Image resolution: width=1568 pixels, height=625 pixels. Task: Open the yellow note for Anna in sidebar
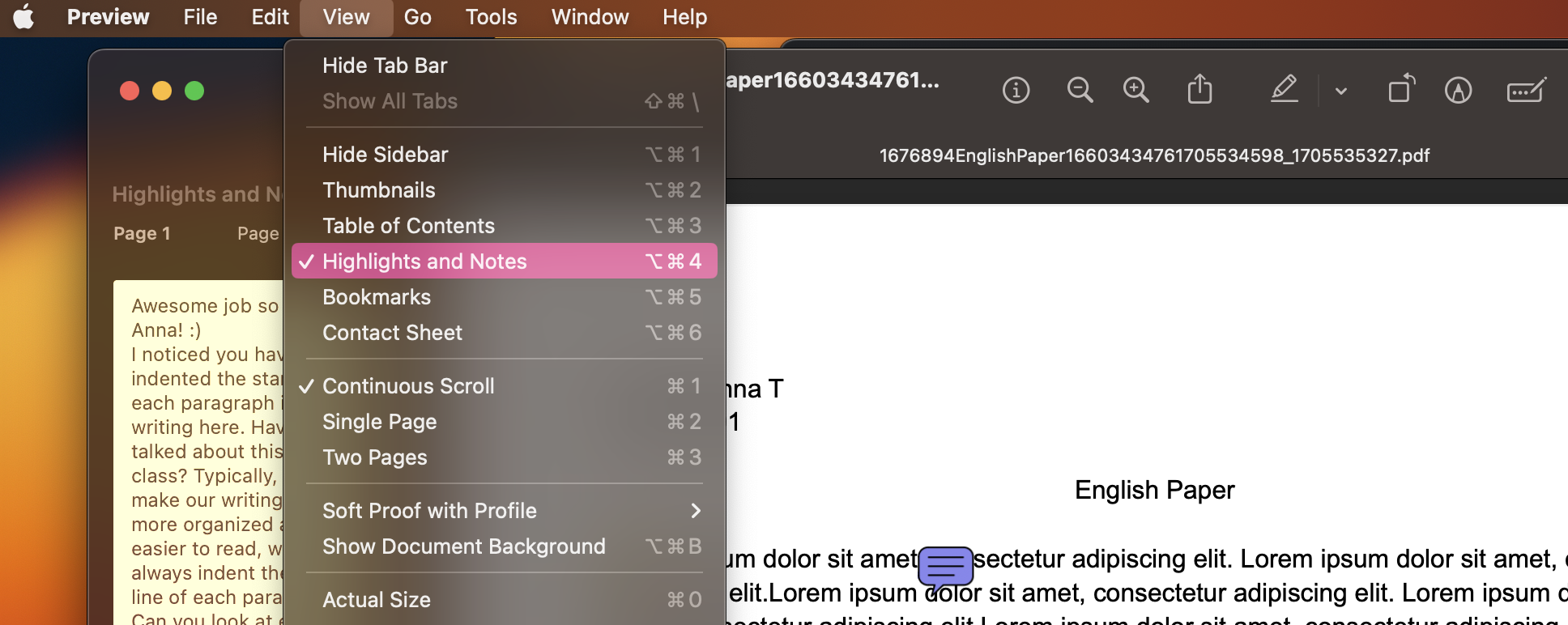198,453
